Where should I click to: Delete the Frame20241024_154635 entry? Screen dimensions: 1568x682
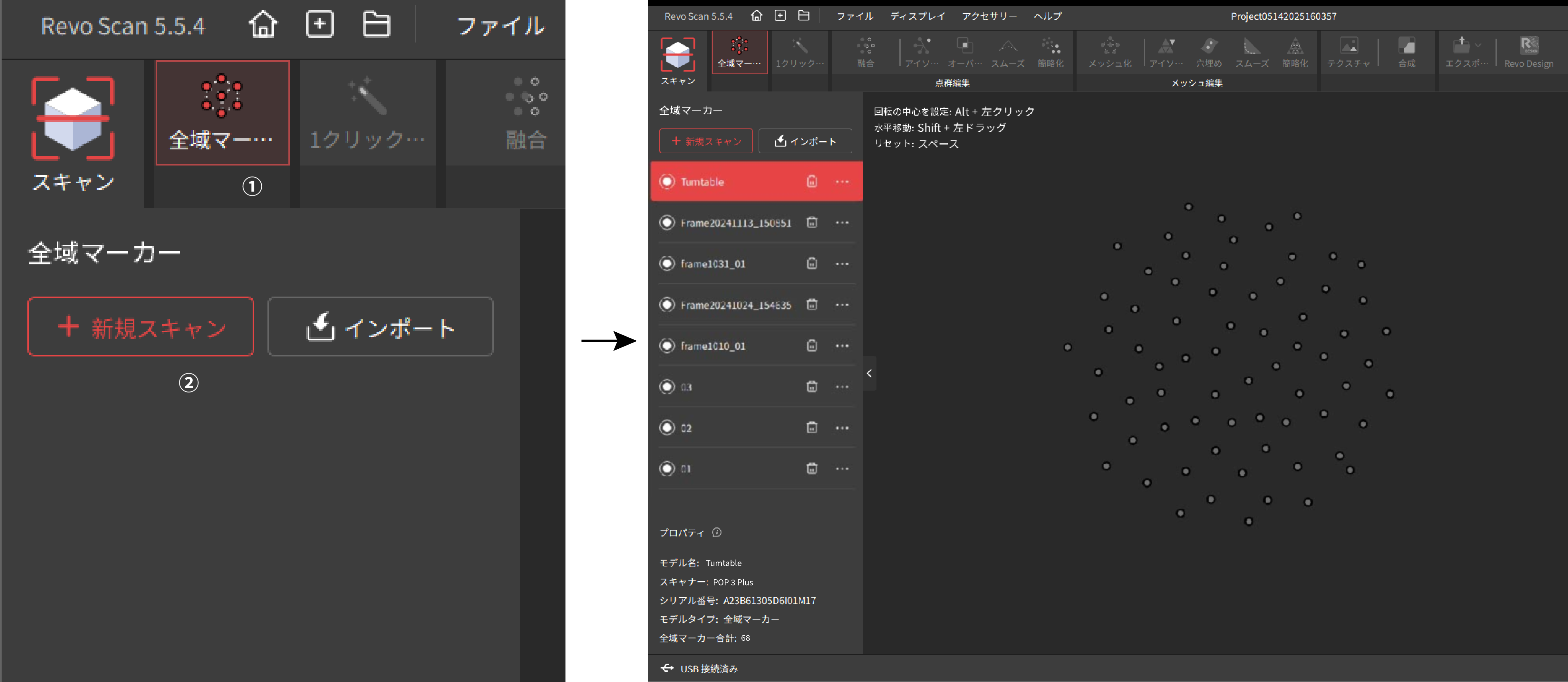tap(811, 304)
